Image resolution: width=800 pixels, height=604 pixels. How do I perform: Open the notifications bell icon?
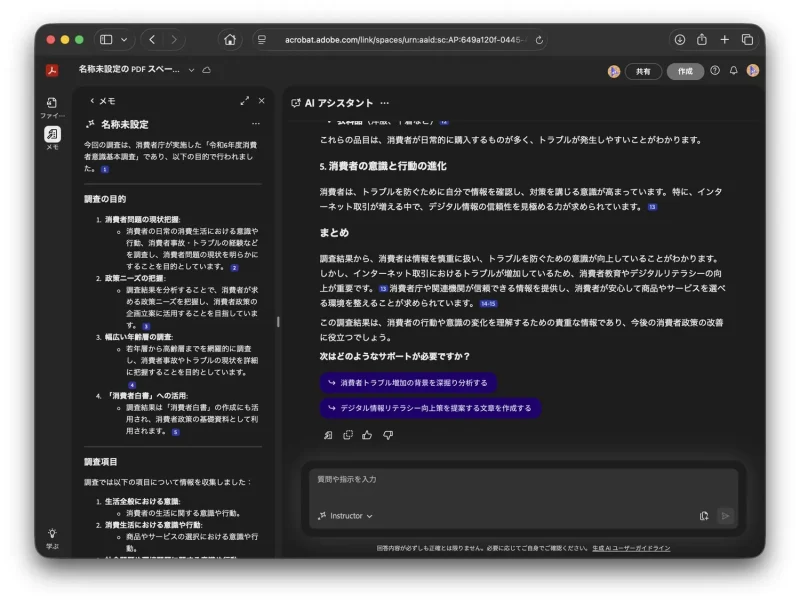coord(733,71)
